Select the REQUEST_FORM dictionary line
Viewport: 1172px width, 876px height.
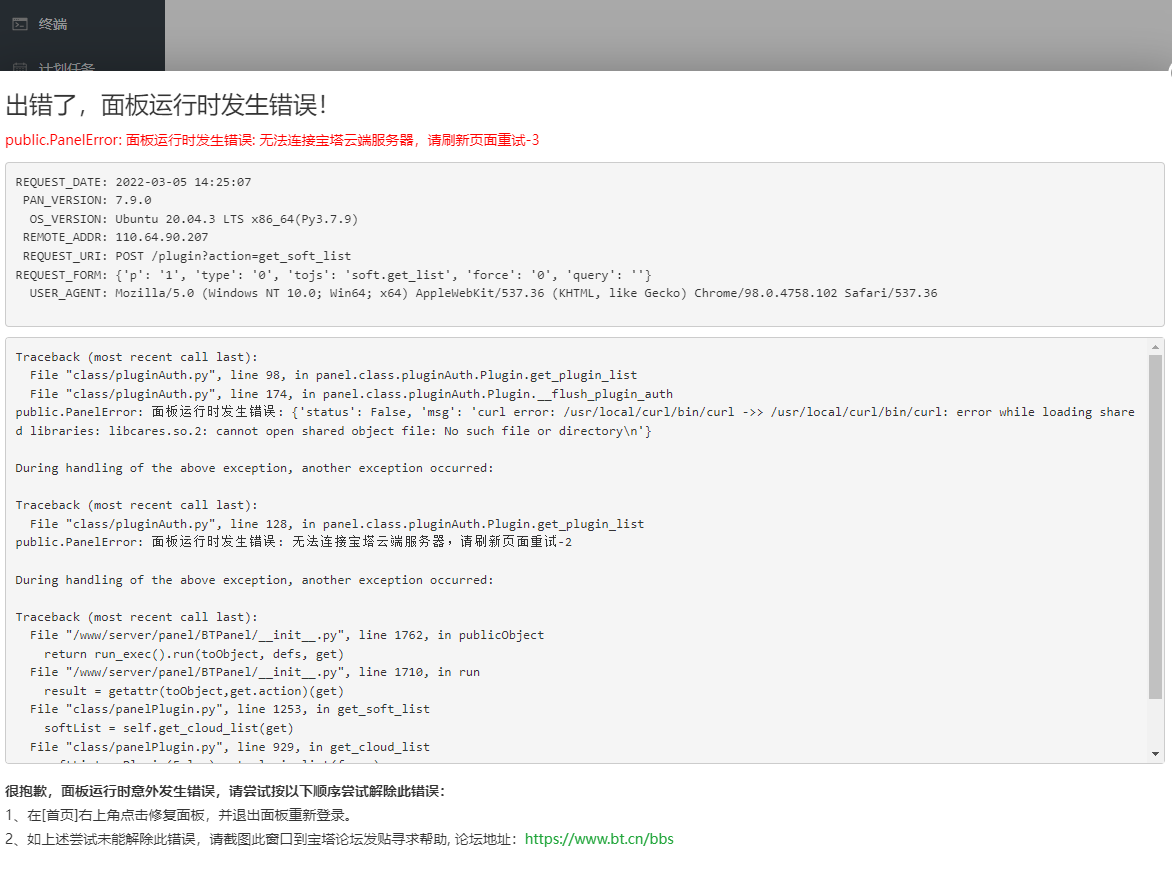333,274
